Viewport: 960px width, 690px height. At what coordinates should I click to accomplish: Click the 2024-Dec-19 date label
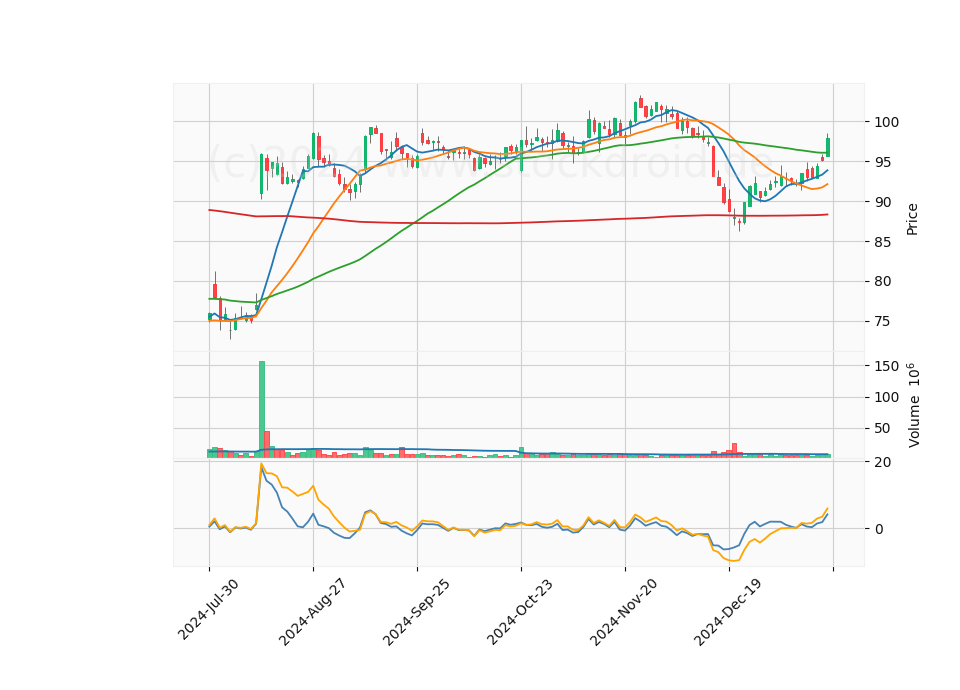click(728, 612)
